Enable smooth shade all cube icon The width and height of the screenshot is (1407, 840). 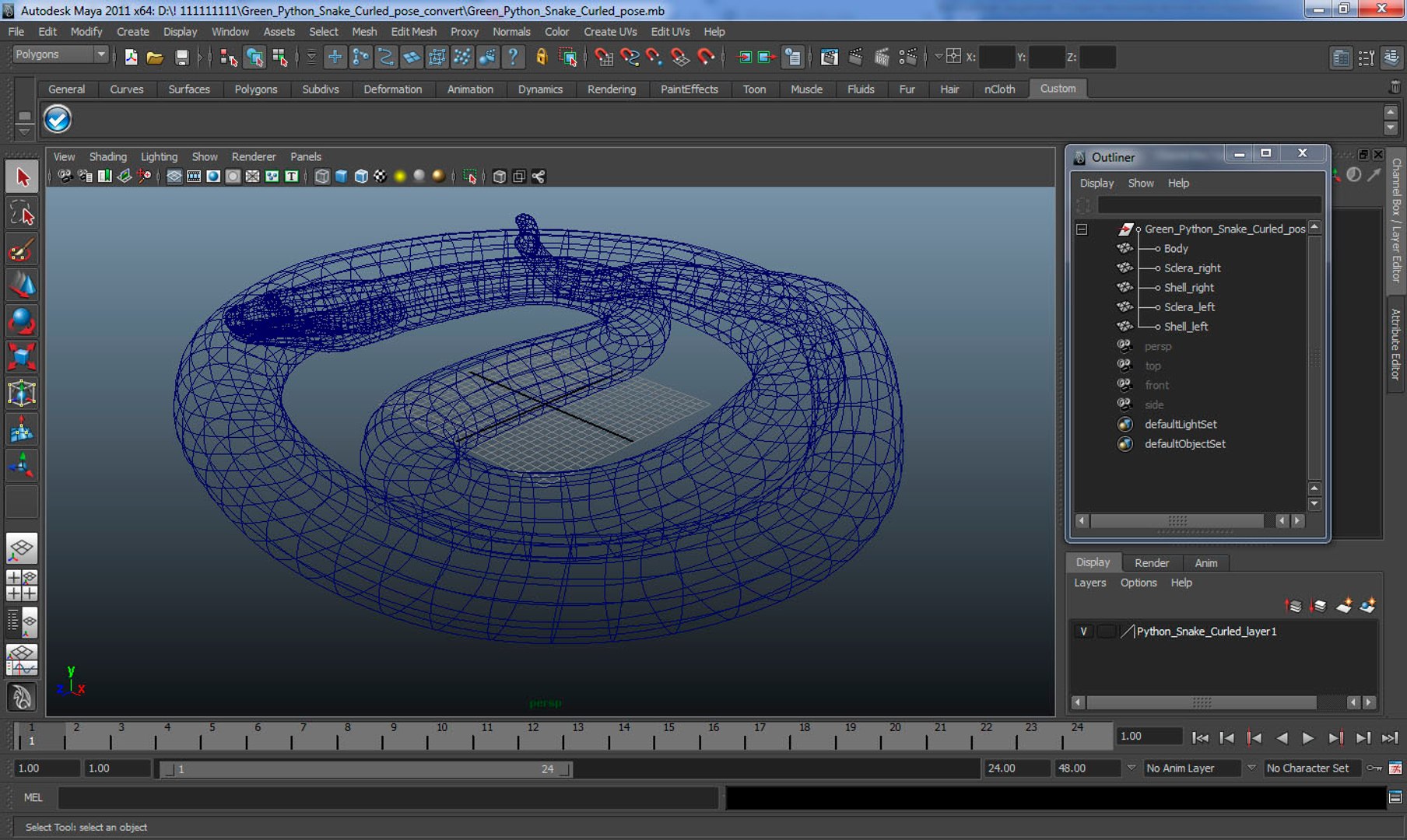point(341,177)
